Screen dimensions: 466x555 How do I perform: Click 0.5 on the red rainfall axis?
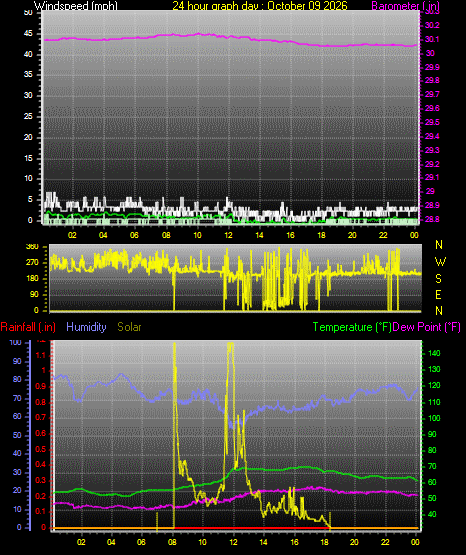point(41,450)
